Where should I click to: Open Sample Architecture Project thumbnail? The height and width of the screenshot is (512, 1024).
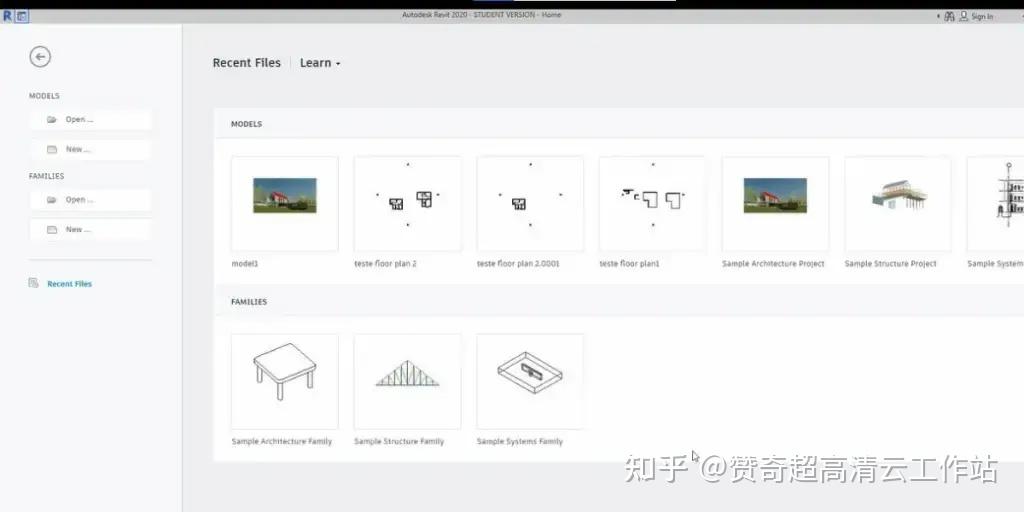coord(775,204)
